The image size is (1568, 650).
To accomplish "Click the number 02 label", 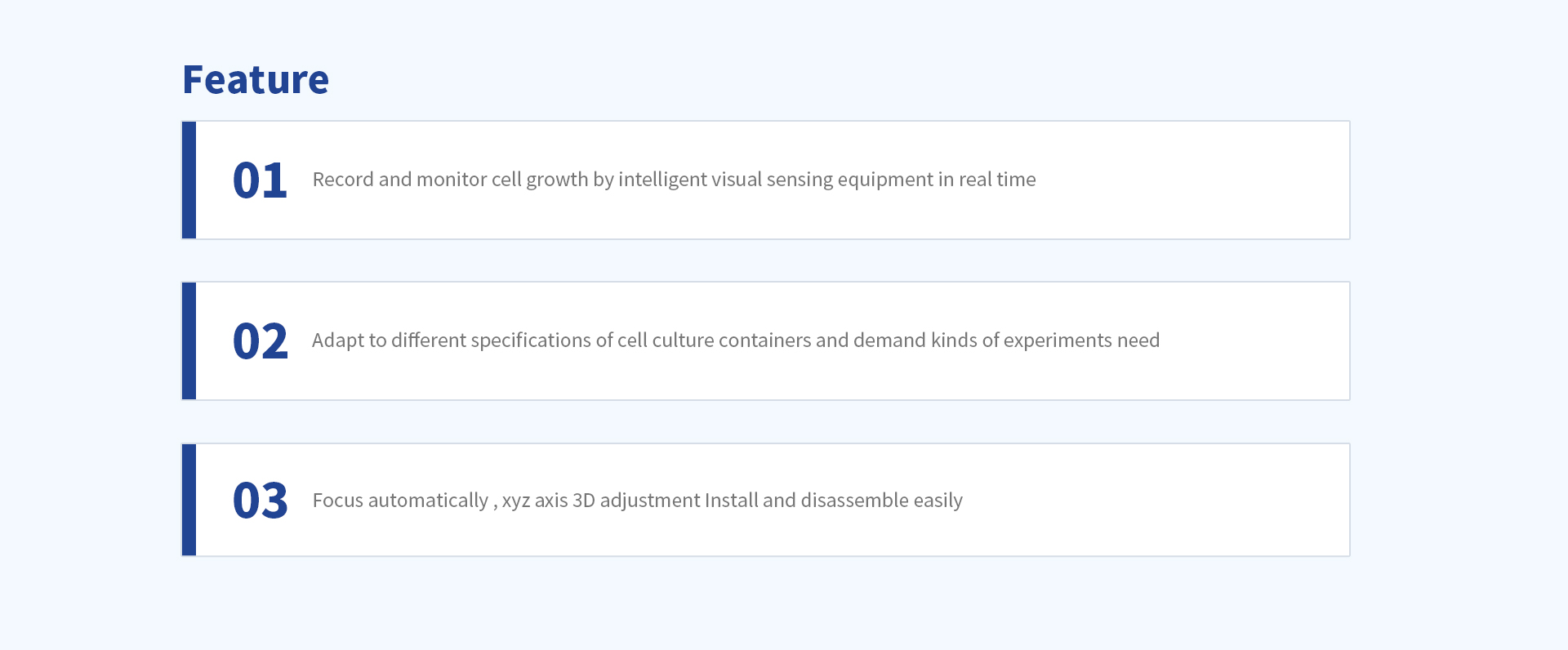I will [260, 341].
